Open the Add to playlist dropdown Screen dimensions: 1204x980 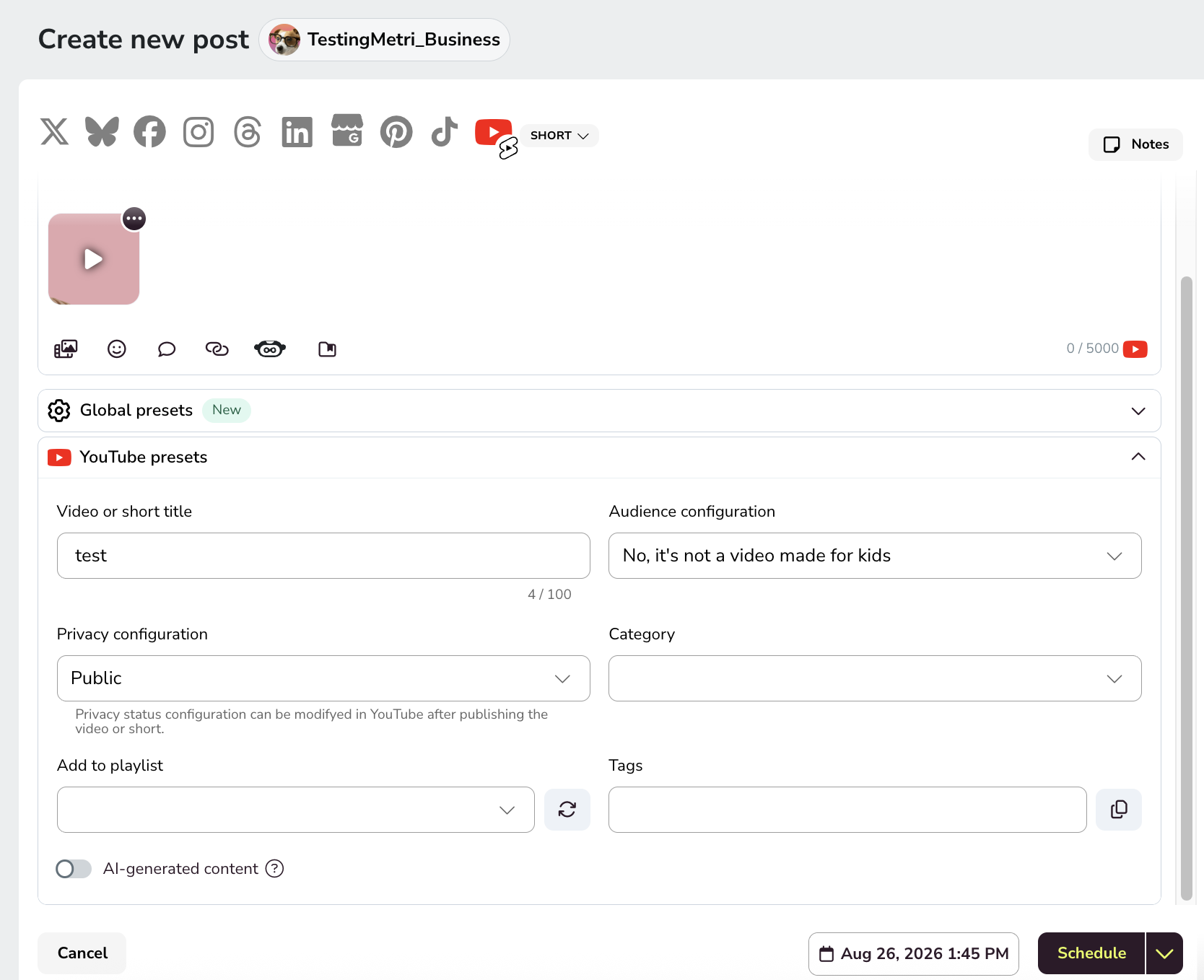(296, 810)
